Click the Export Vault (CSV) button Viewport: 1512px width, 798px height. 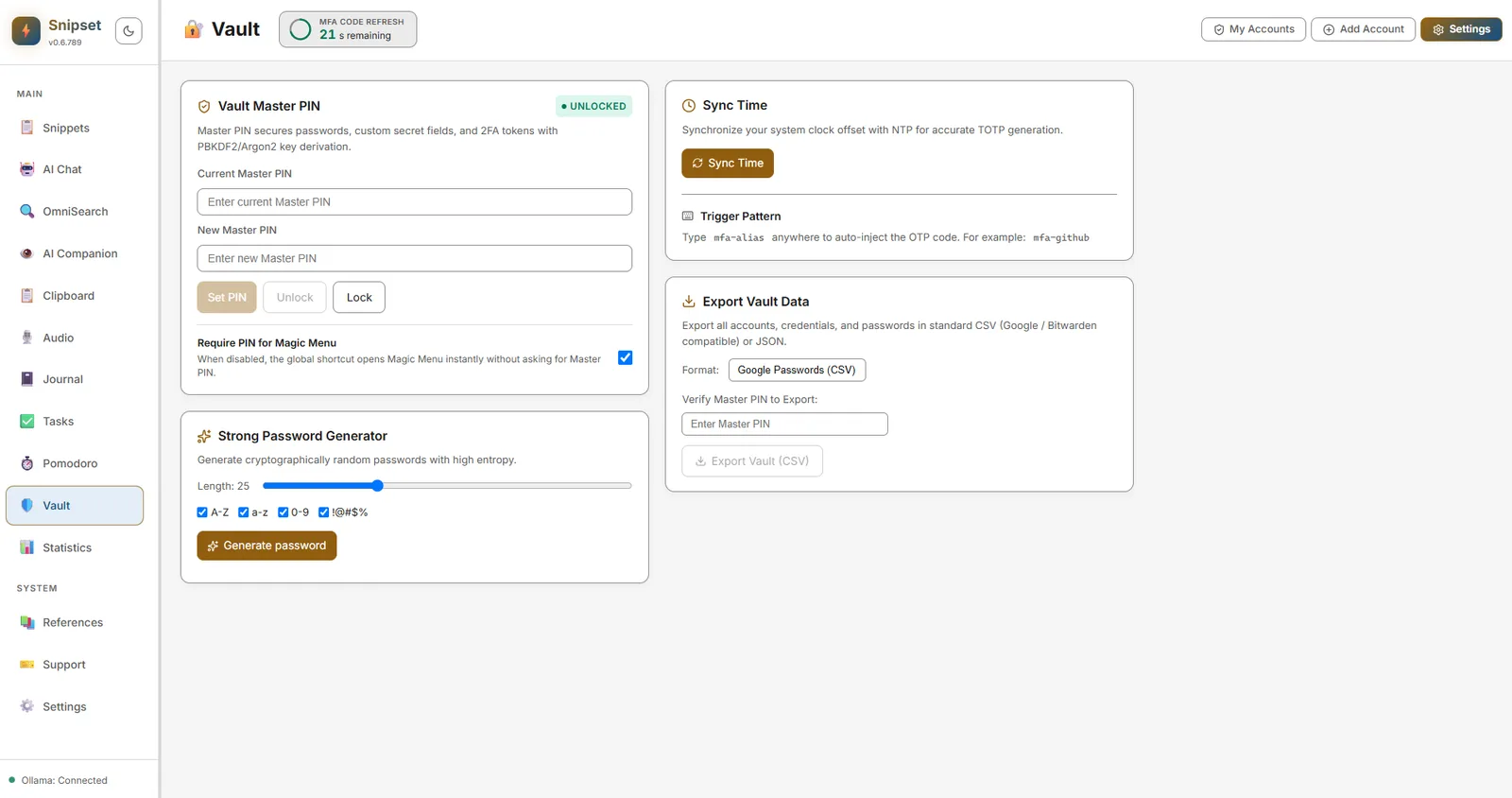[x=752, y=461]
